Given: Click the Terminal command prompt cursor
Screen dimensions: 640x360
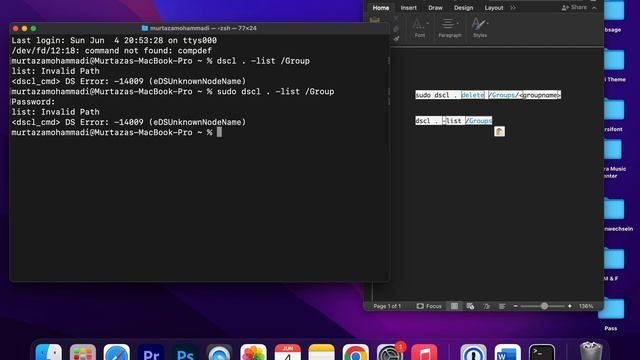Looking at the screenshot, I should 219,132.
